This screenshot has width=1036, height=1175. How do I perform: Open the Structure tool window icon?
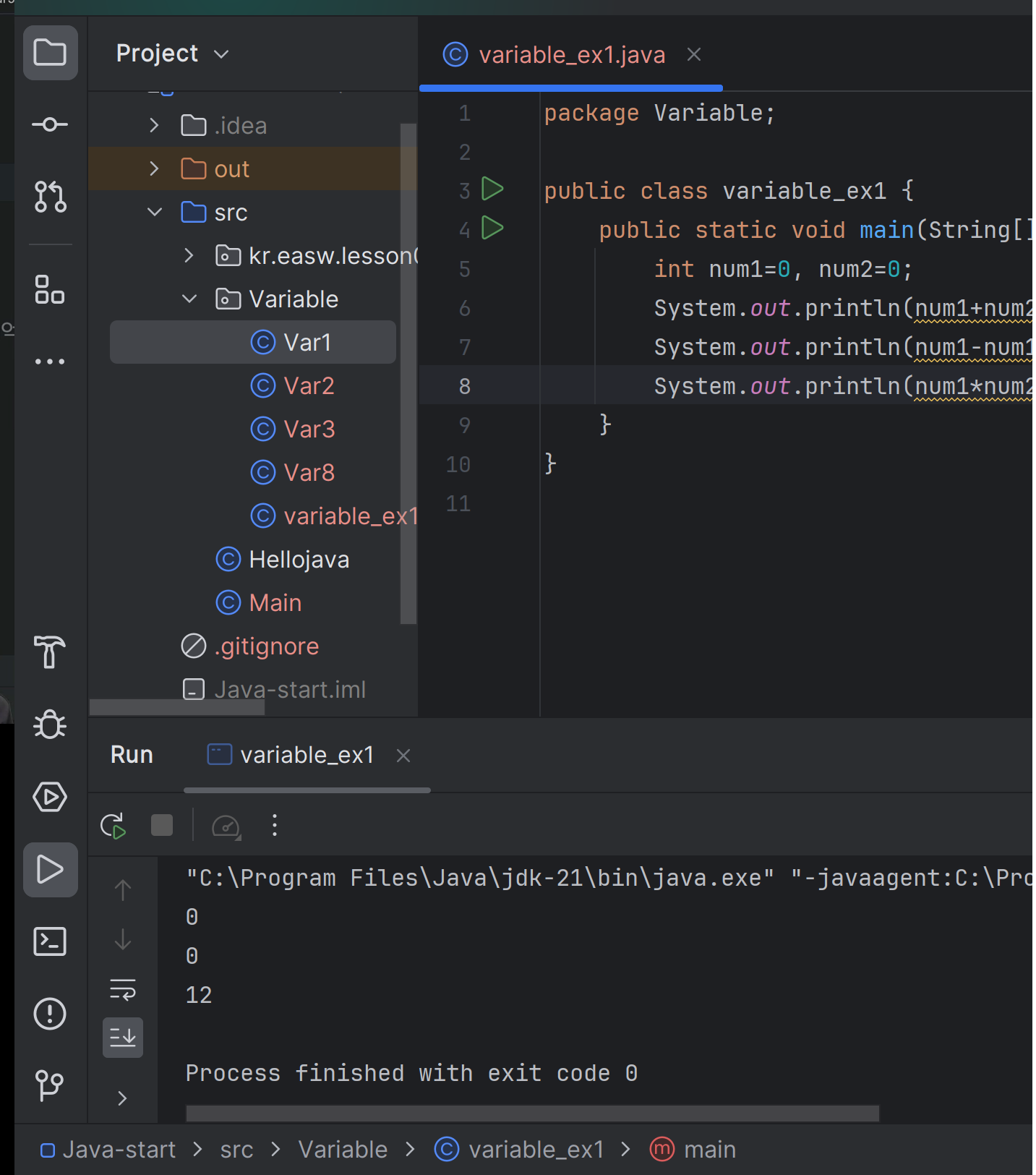point(50,289)
